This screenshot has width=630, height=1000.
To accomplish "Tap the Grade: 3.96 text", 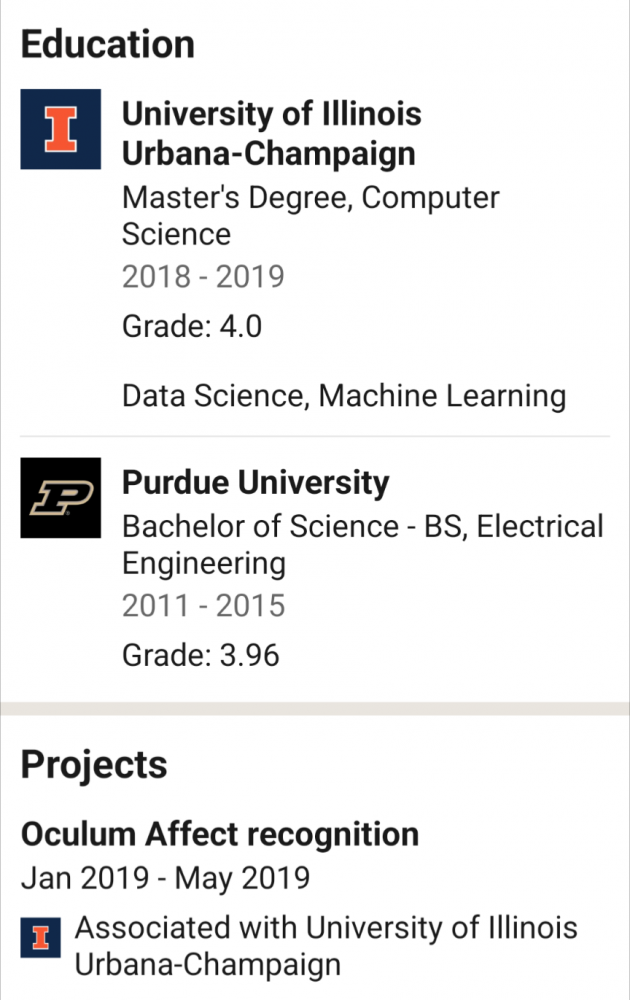I will pyautogui.click(x=200, y=655).
